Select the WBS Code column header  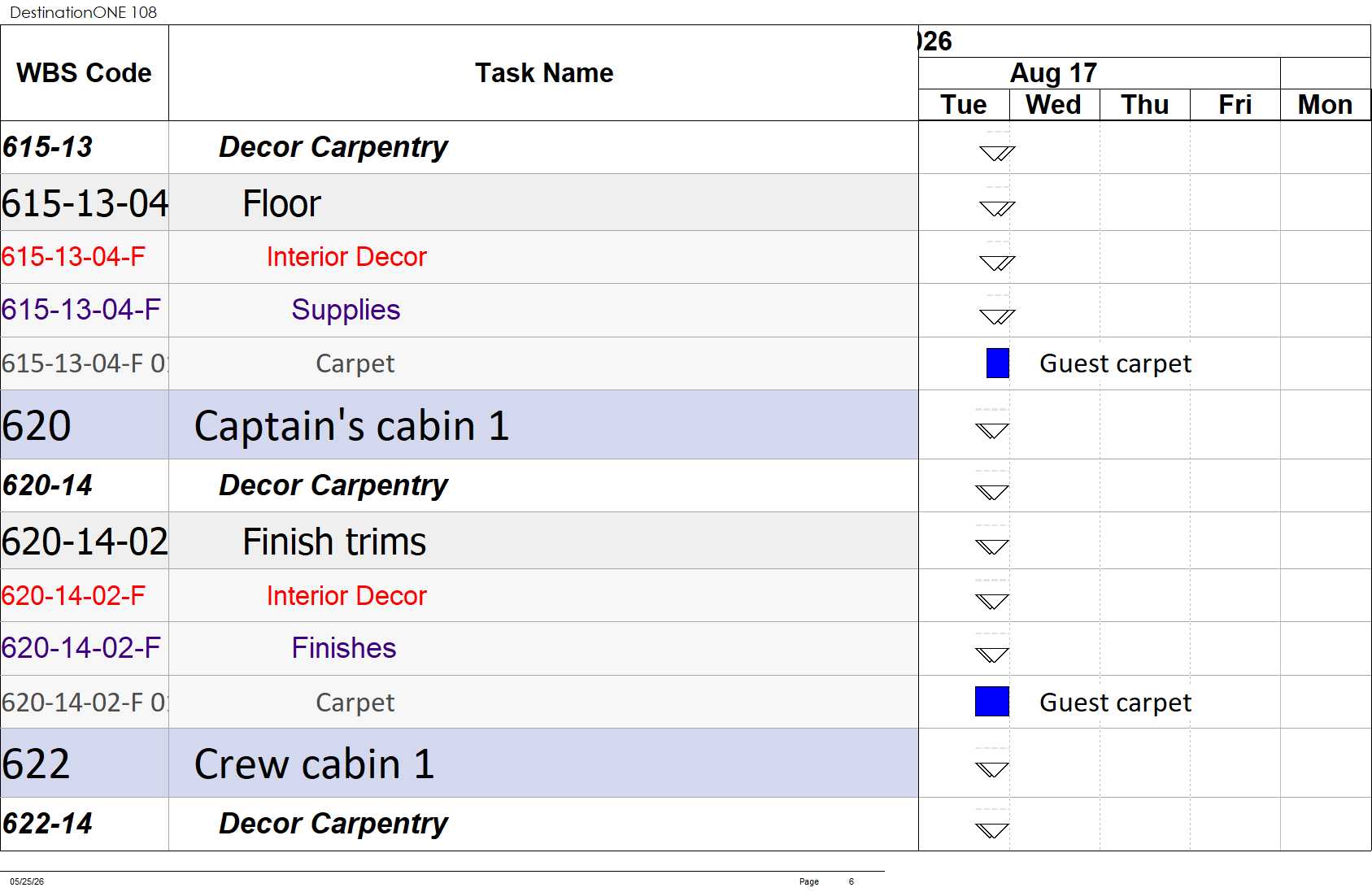85,73
